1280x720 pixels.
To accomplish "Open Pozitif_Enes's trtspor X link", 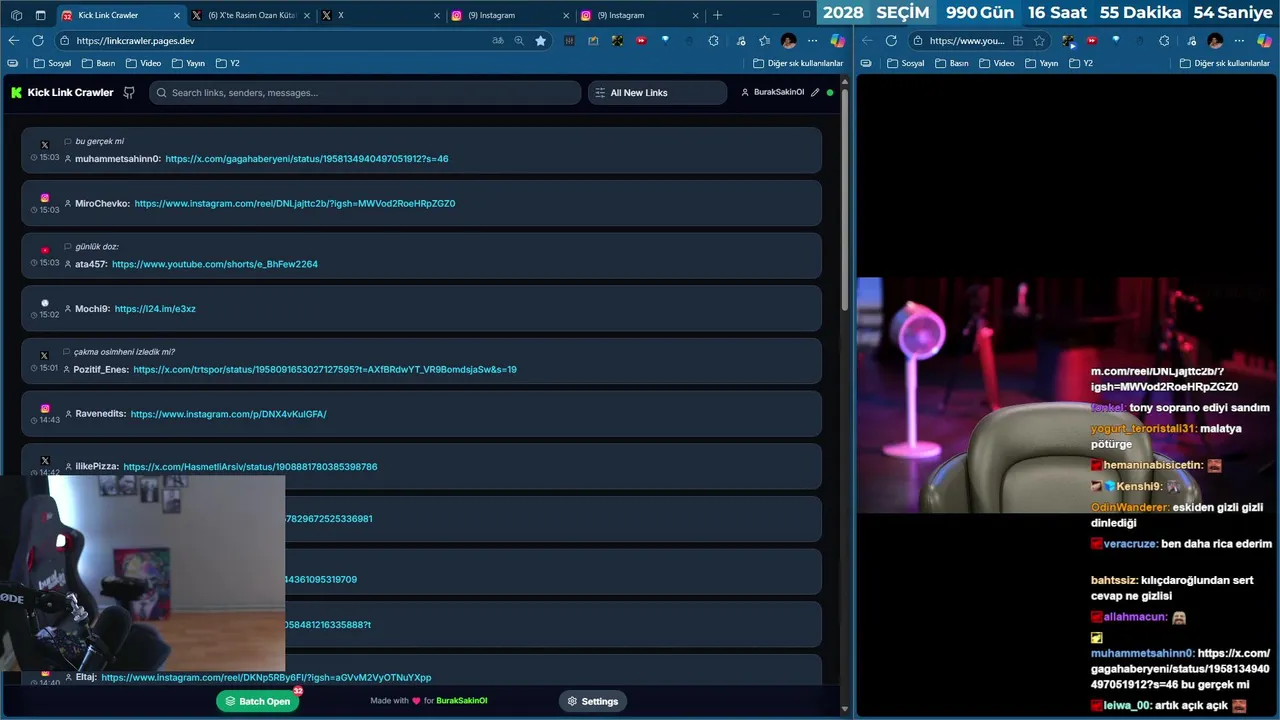I will [x=325, y=369].
